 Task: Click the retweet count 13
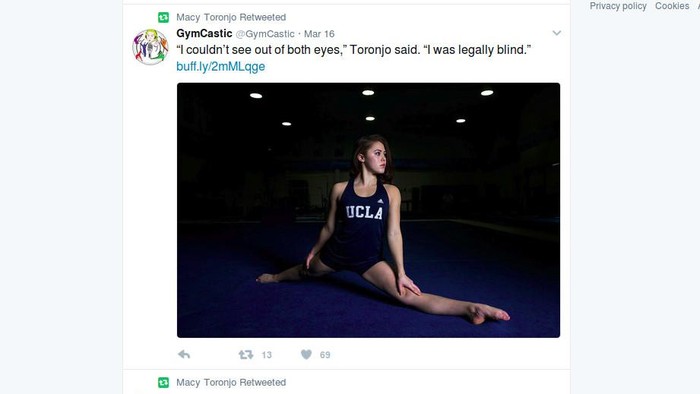coord(267,355)
